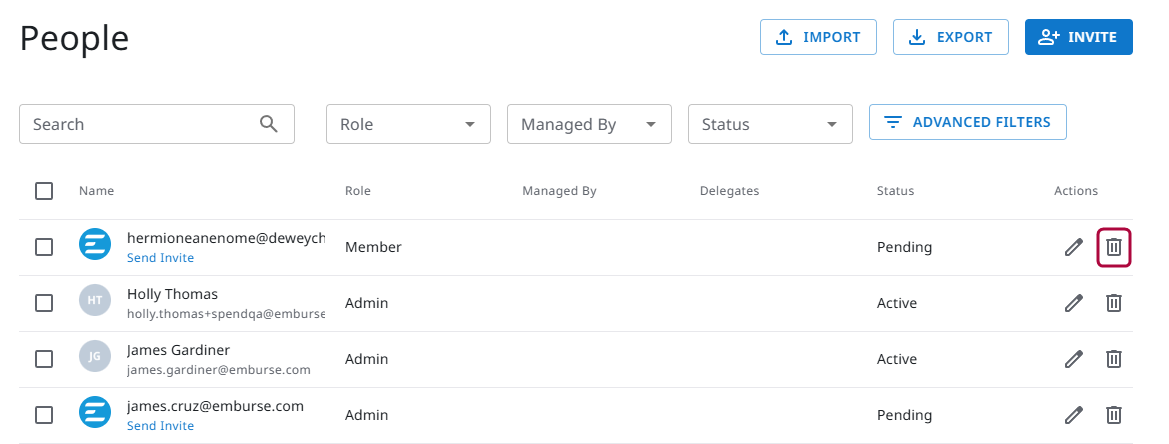This screenshot has height=444, width=1169.
Task: Select James Gardiner's row checkbox
Action: pos(44,359)
